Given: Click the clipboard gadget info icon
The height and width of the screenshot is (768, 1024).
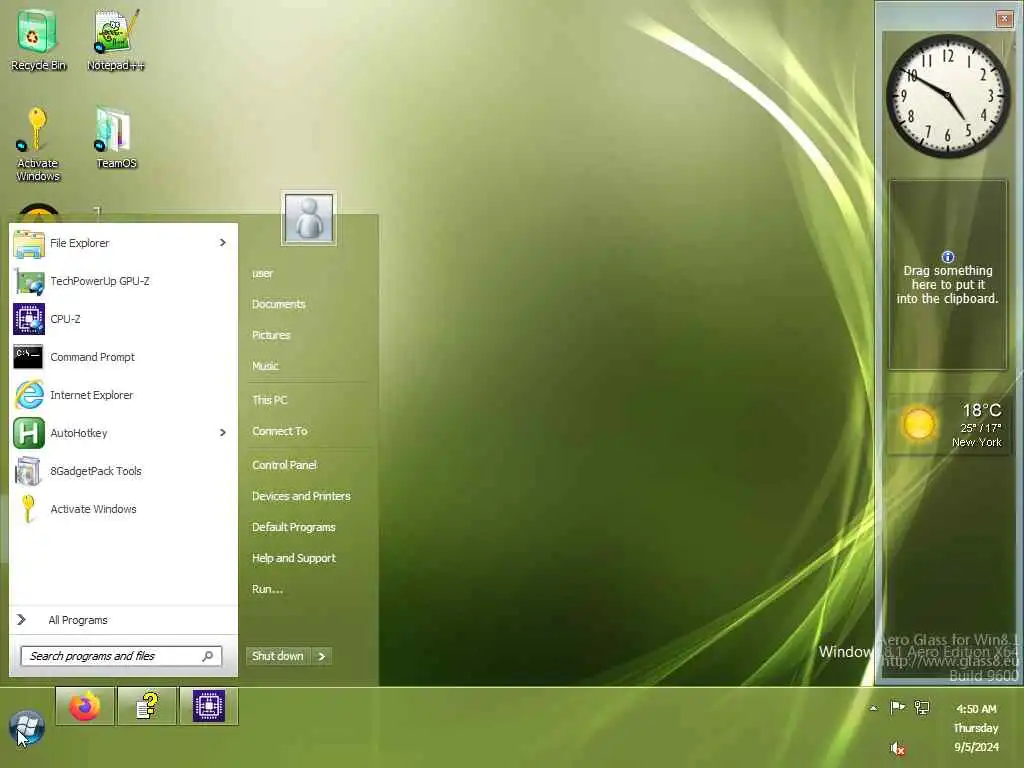Looking at the screenshot, I should point(948,257).
